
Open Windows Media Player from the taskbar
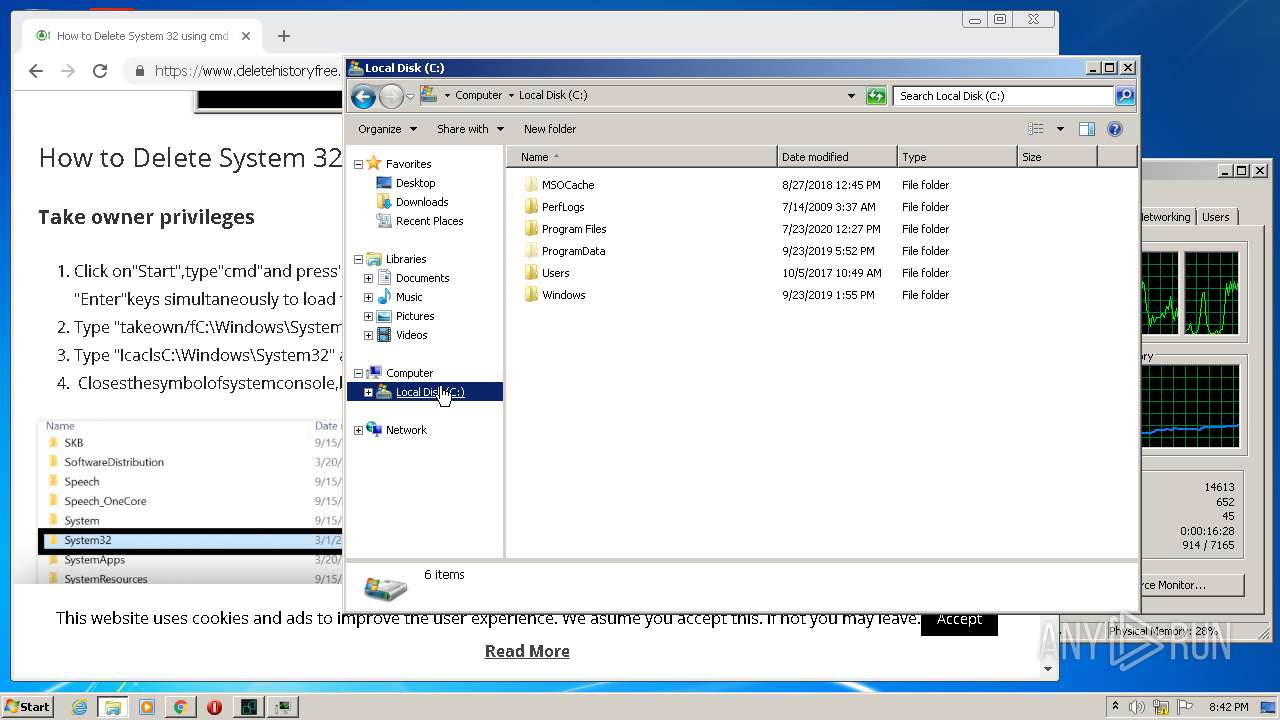(147, 707)
